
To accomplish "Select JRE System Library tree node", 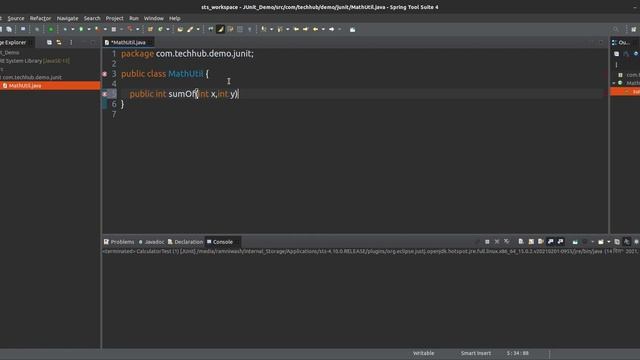I will coord(35,61).
